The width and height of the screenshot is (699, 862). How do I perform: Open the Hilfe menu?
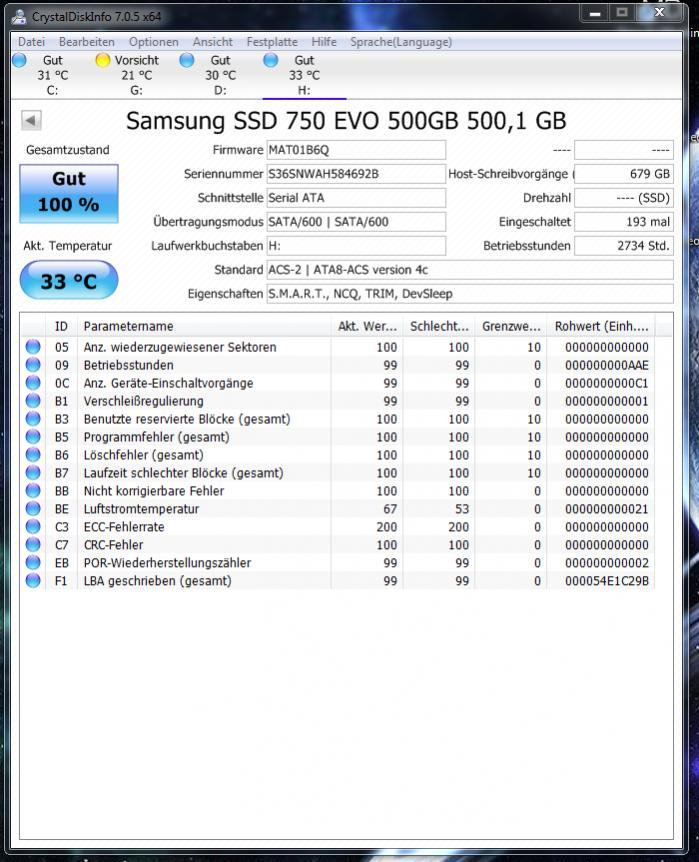point(324,42)
